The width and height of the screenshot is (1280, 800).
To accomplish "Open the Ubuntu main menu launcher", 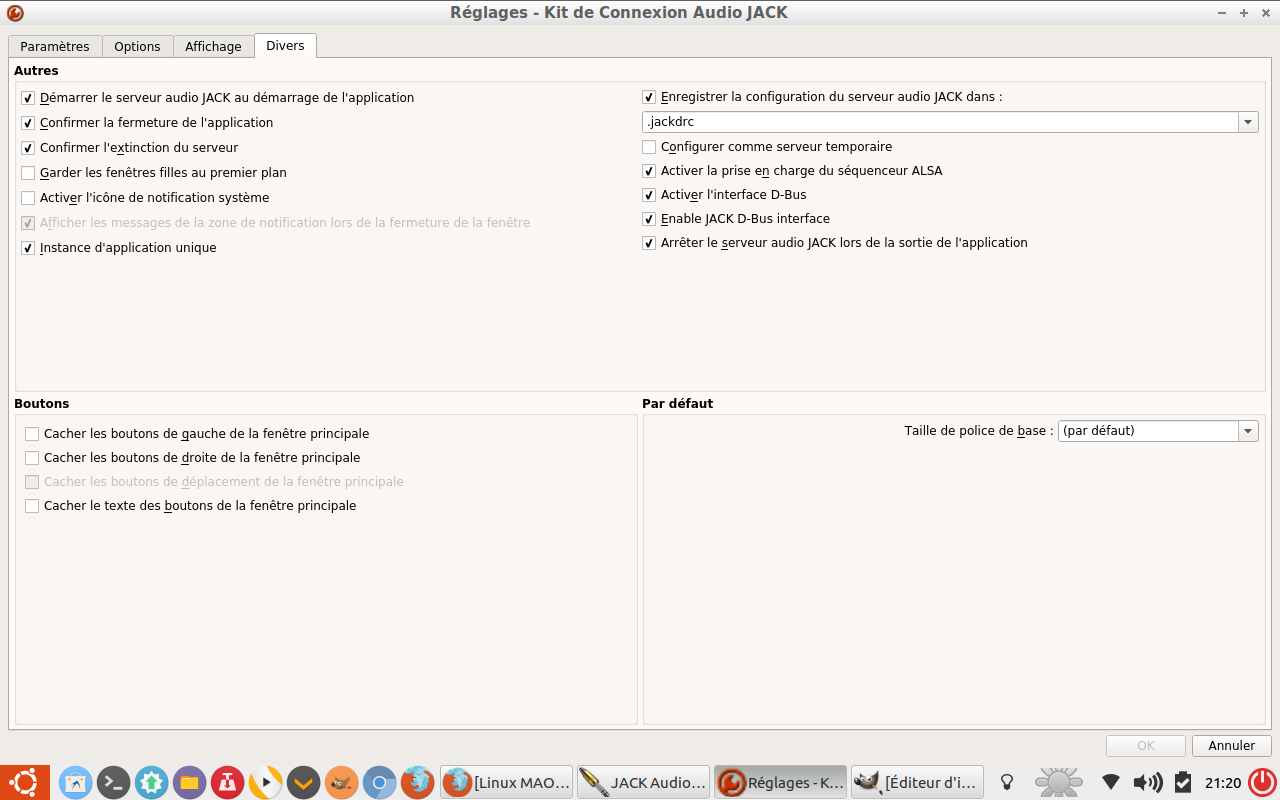I will [24, 782].
